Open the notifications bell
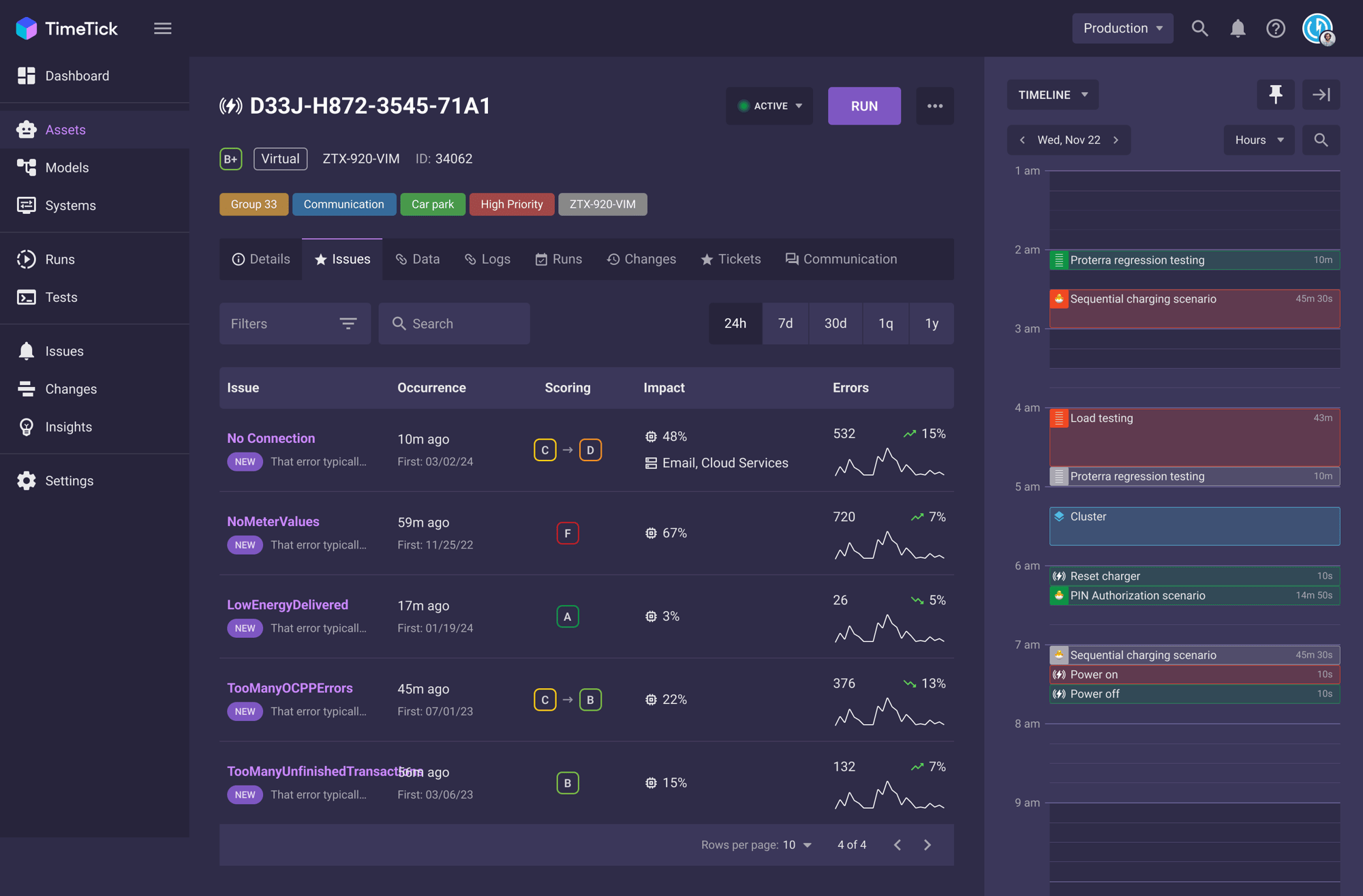 [1238, 29]
